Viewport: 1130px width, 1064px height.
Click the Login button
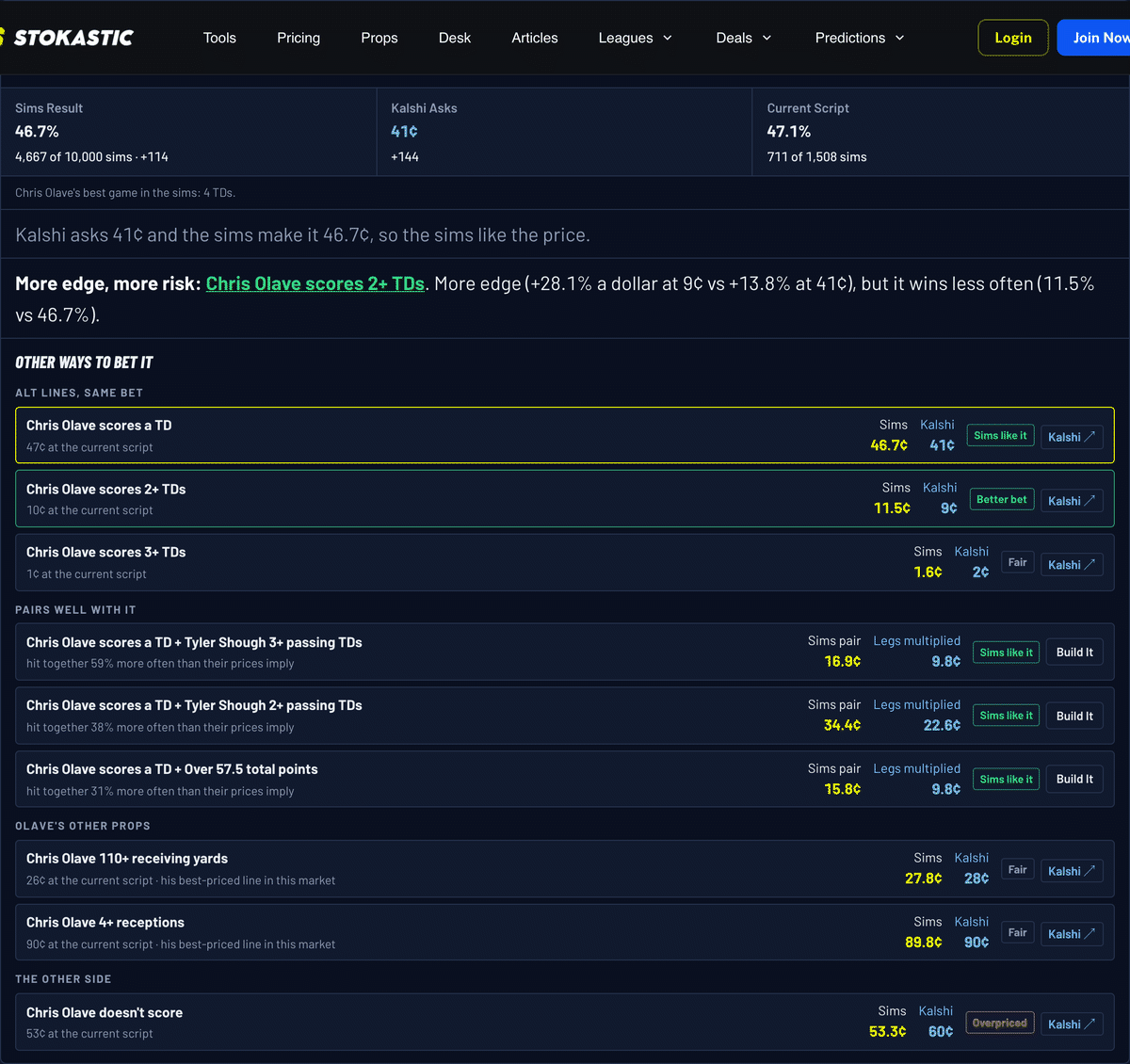1013,38
